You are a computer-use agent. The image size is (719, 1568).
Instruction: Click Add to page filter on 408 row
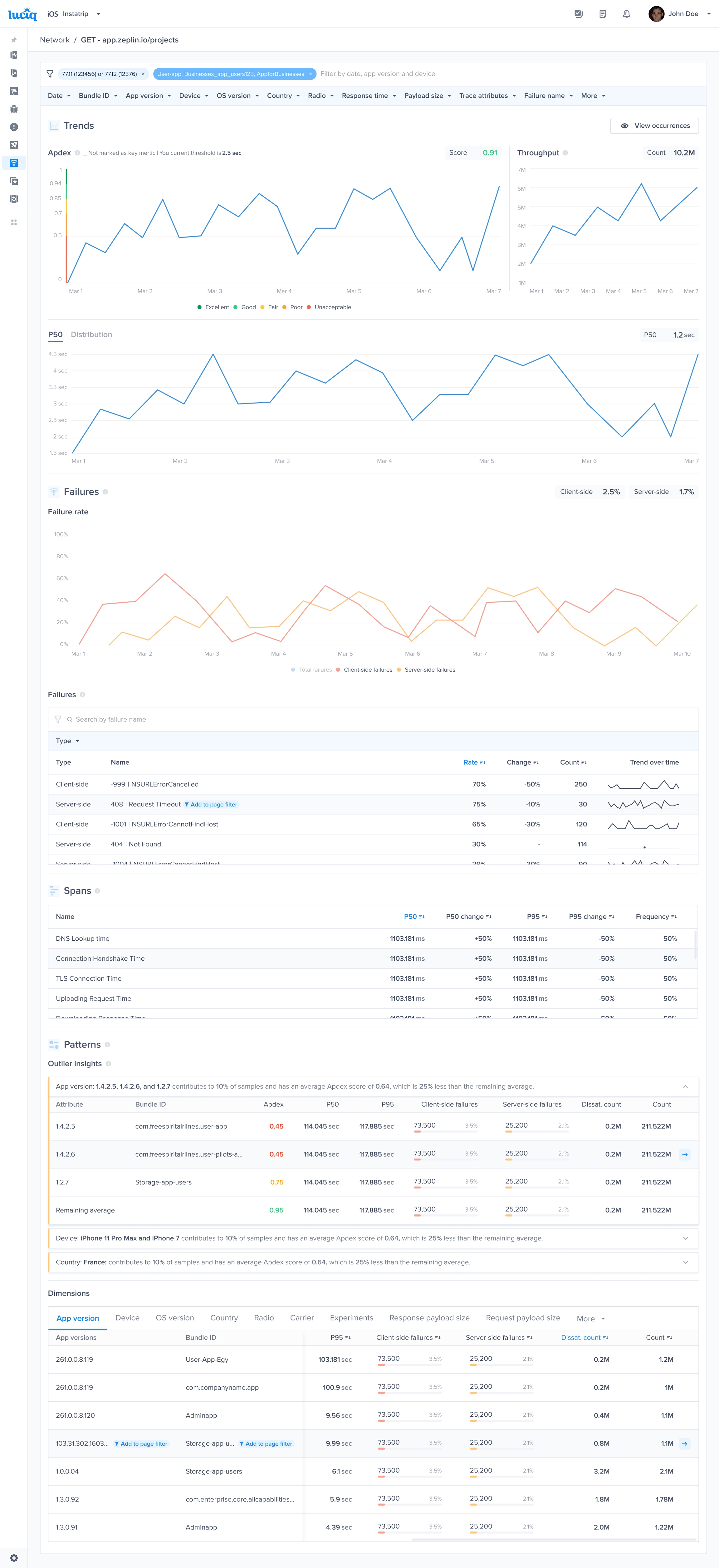211,805
